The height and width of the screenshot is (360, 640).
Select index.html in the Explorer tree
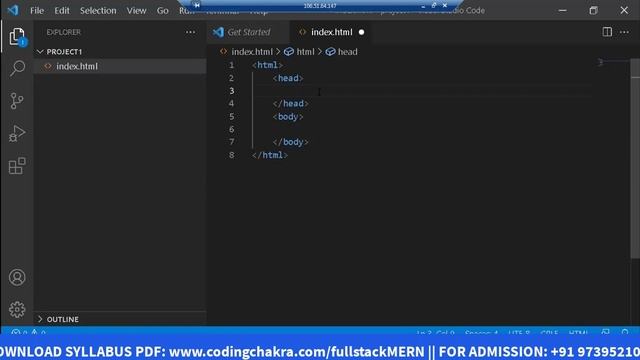pyautogui.click(x=120, y=66)
